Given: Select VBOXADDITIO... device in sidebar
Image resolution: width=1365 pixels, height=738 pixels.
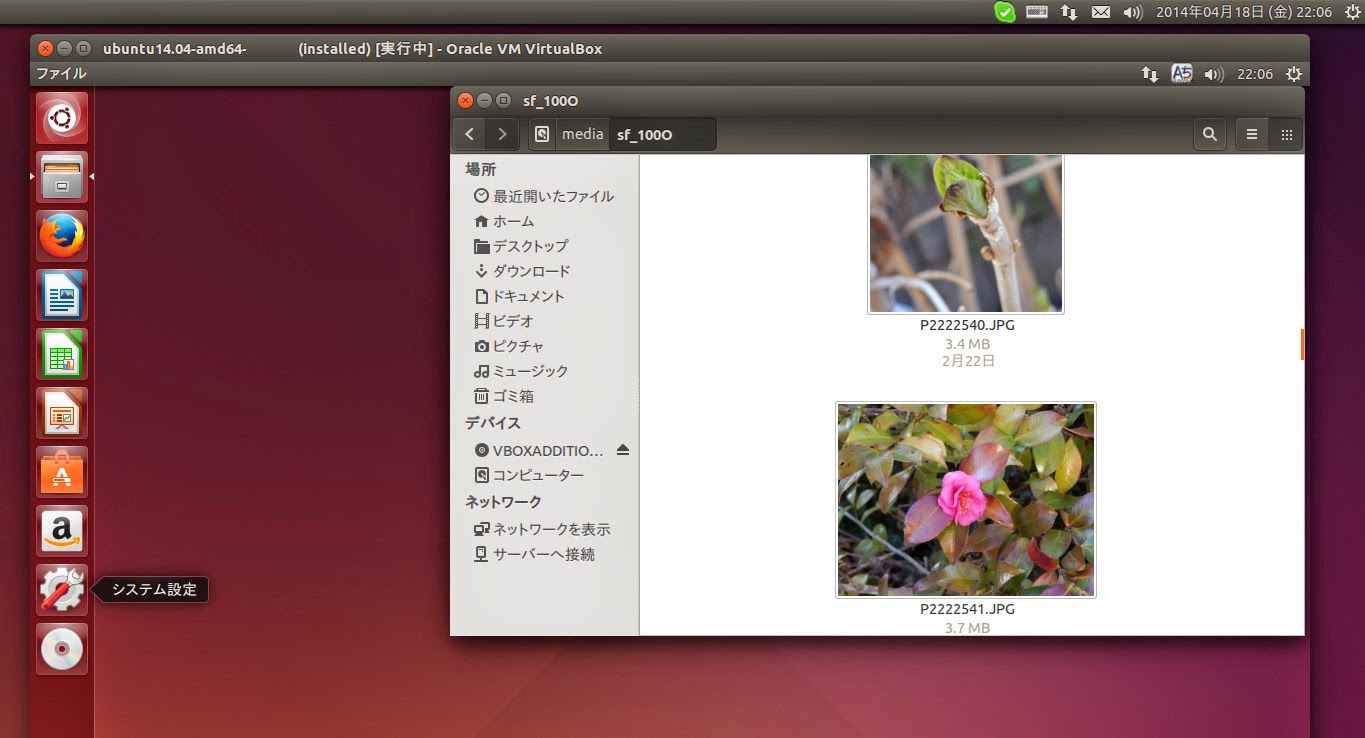Looking at the screenshot, I should tap(540, 450).
